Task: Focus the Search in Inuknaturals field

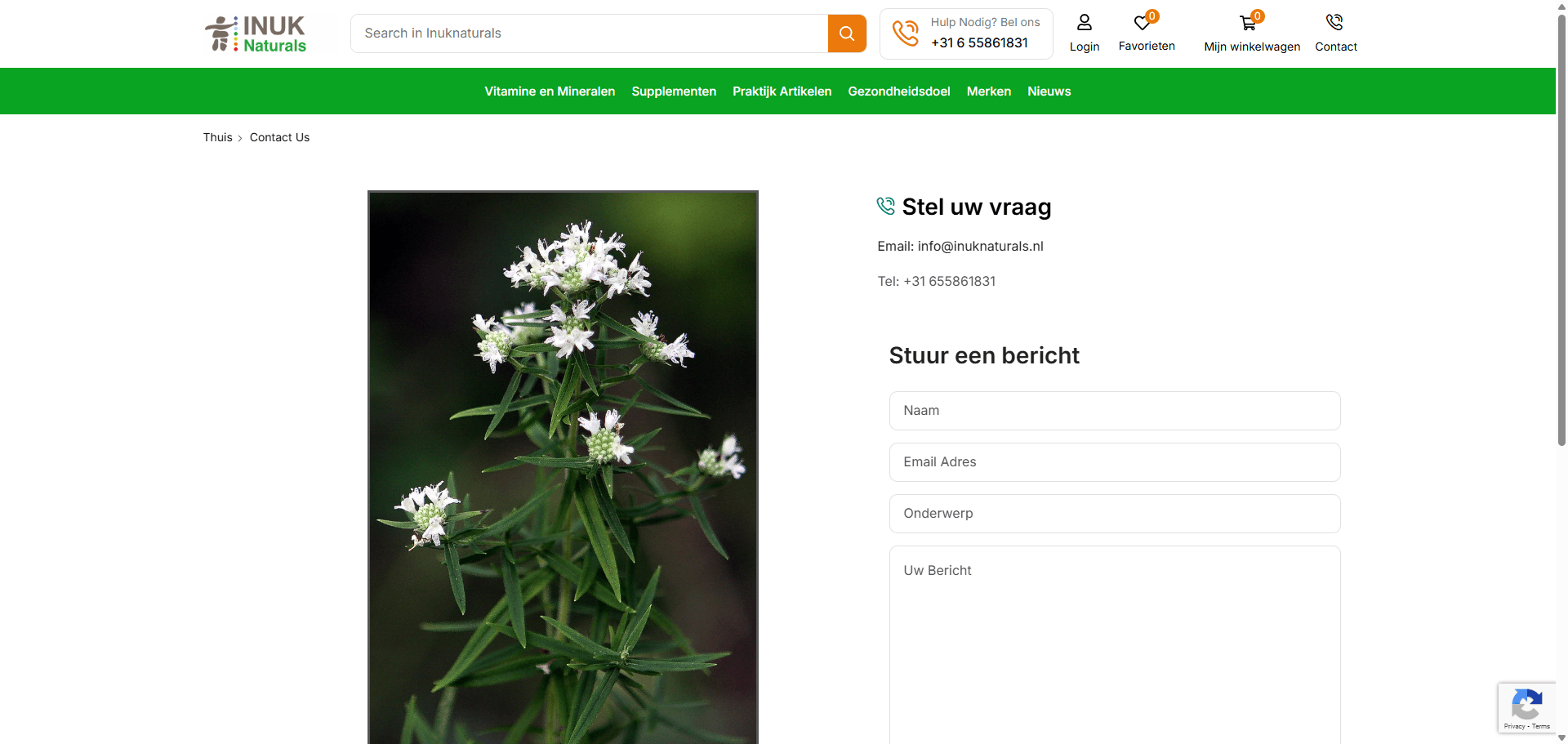Action: pyautogui.click(x=588, y=33)
